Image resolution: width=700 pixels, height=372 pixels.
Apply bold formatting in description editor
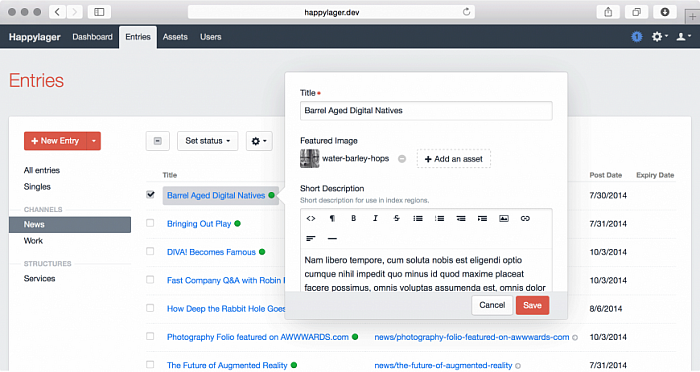(354, 218)
